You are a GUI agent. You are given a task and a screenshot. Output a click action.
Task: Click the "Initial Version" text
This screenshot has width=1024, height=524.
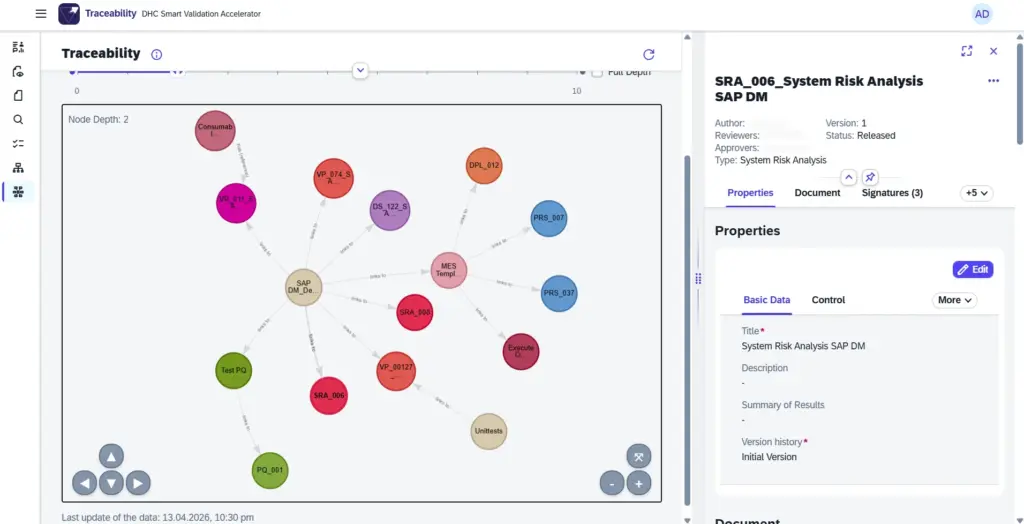769,457
